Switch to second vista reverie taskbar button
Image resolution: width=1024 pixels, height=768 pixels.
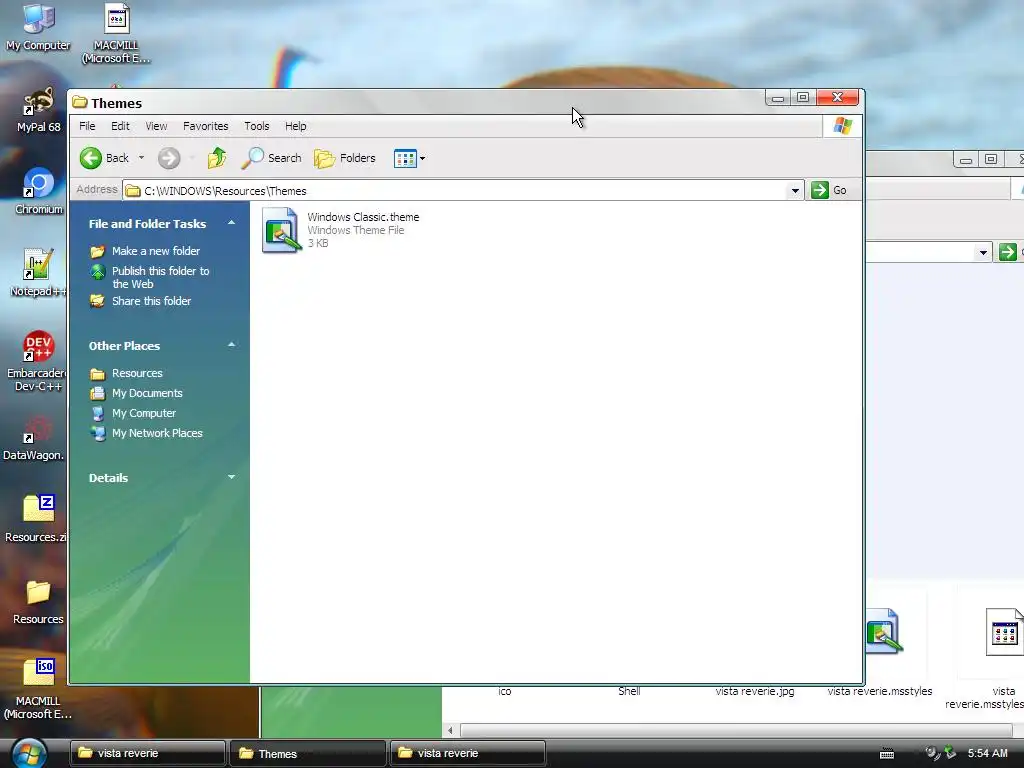[x=468, y=753]
